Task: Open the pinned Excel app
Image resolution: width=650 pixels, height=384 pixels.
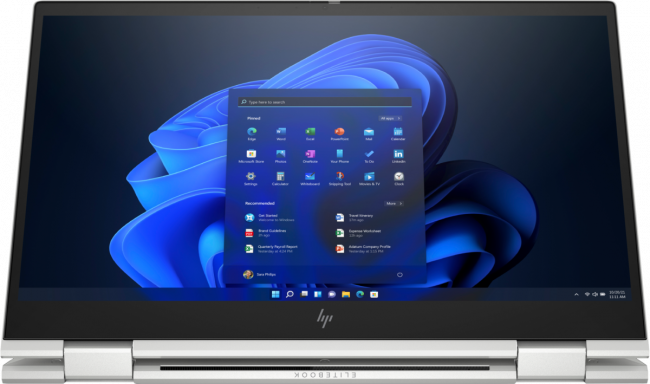Action: coord(310,134)
